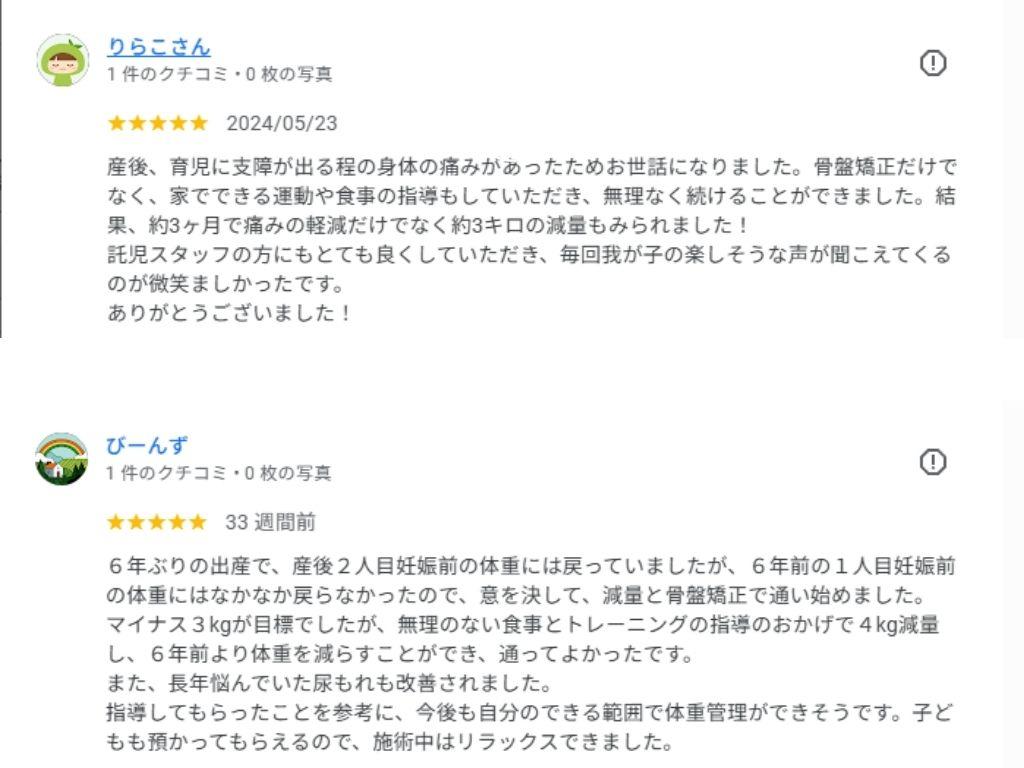1024x768 pixels.
Task: Open びーんず's rainbow profile avatar
Action: tap(62, 459)
